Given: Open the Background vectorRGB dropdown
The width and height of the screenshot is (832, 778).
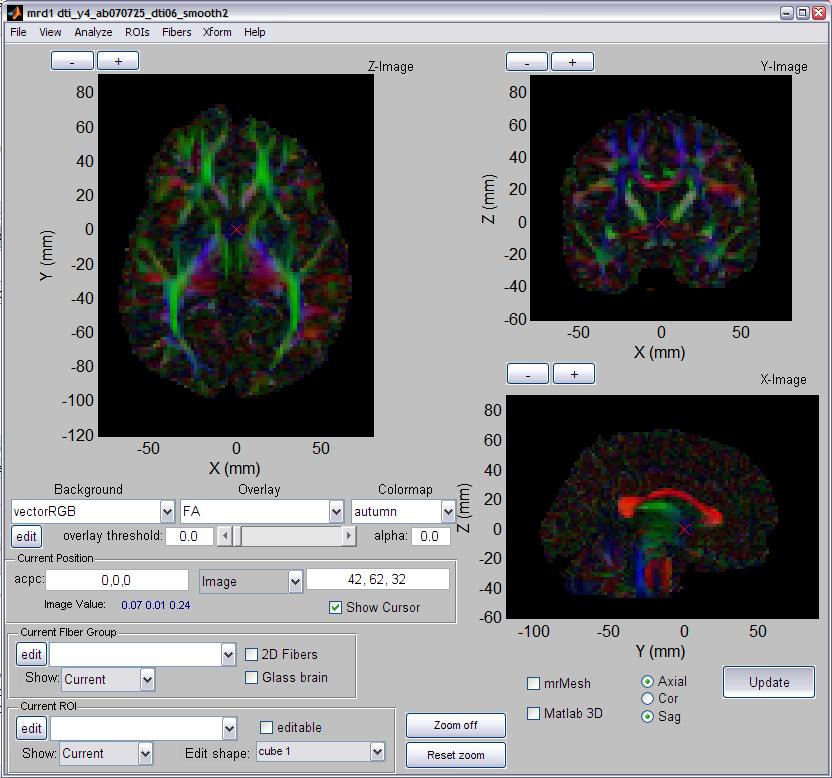Looking at the screenshot, I should [166, 512].
